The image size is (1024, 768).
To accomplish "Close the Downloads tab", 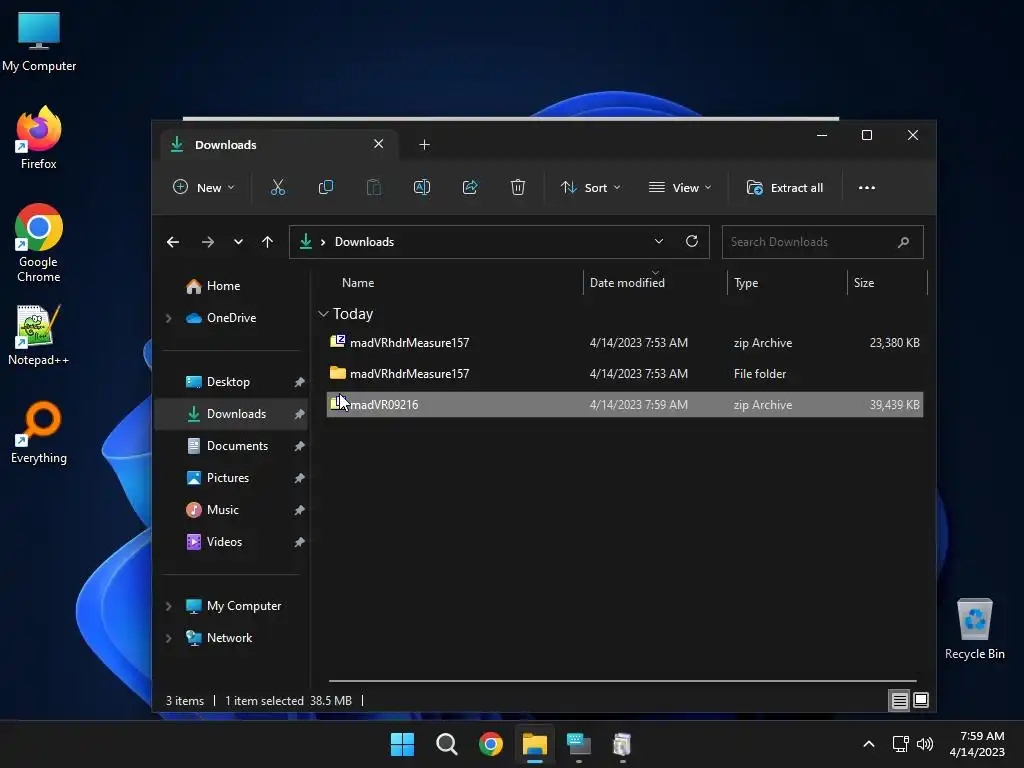I will tap(379, 144).
